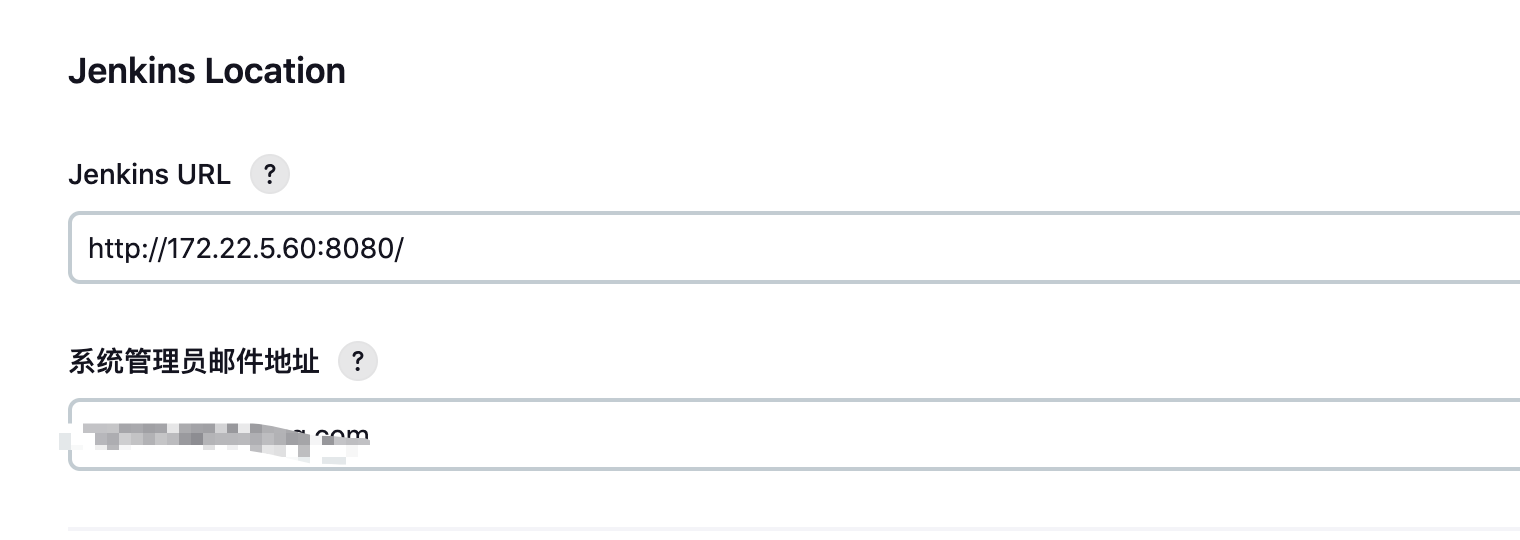Image resolution: width=1520 pixels, height=540 pixels.
Task: Click the Jenkins URL field label
Action: pyautogui.click(x=149, y=175)
